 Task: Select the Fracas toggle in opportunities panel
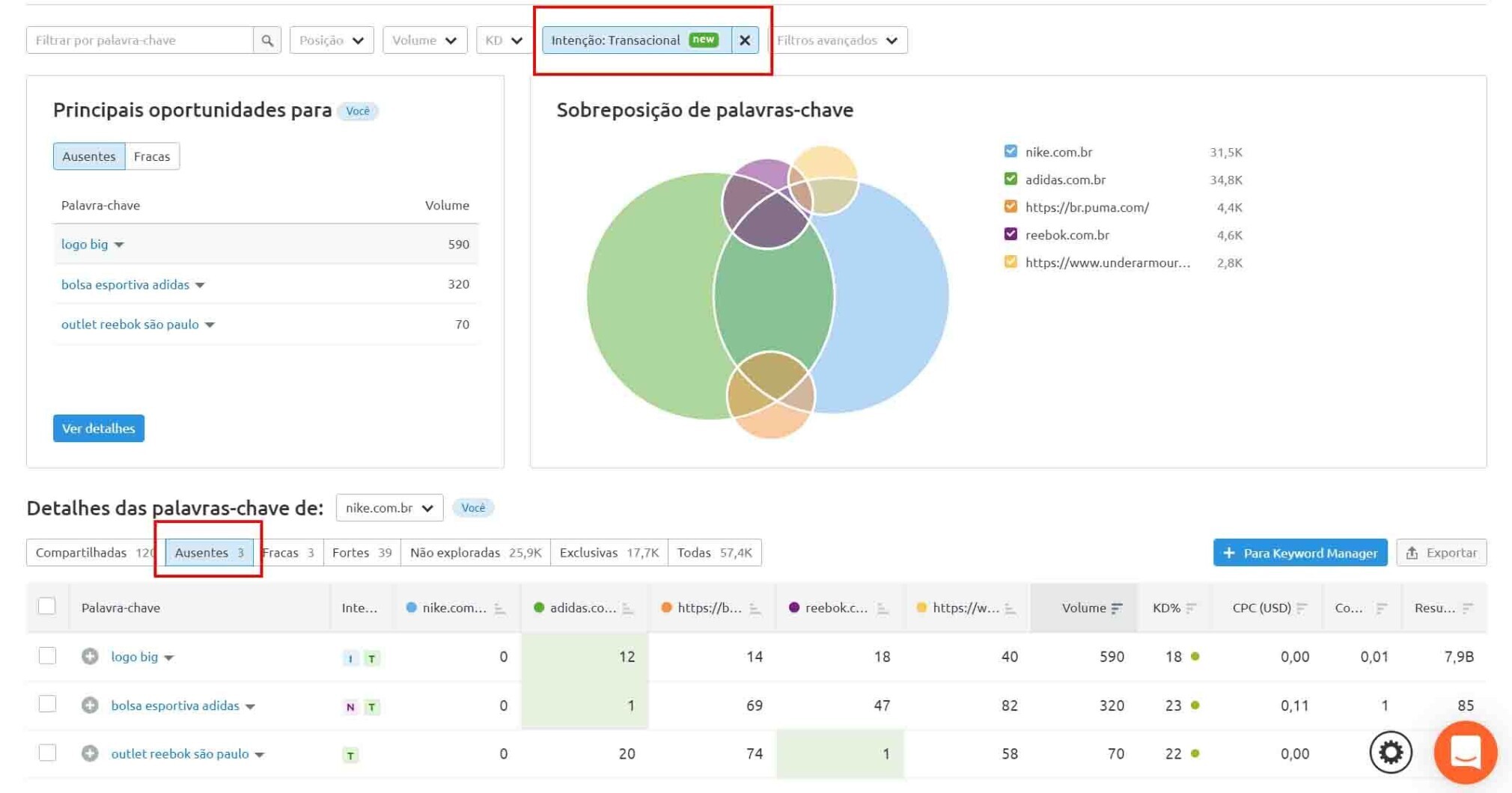tap(152, 156)
